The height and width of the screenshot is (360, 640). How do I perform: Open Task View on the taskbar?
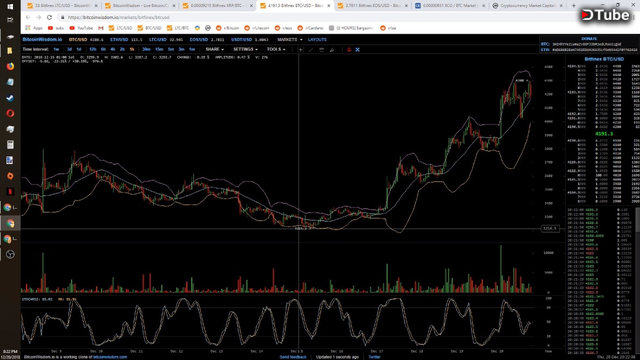10,20
